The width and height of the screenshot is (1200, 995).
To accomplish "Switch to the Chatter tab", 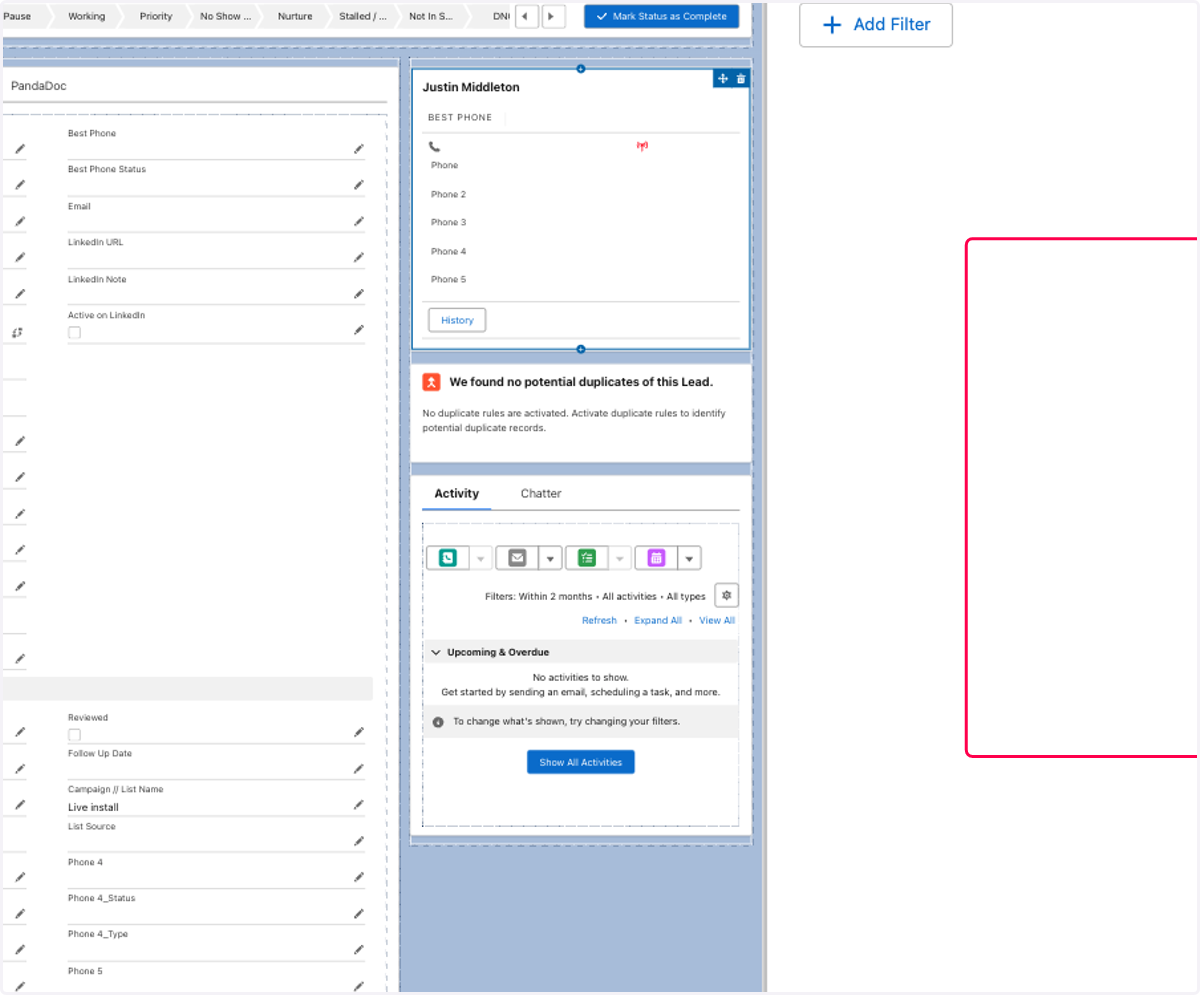I will pos(541,493).
